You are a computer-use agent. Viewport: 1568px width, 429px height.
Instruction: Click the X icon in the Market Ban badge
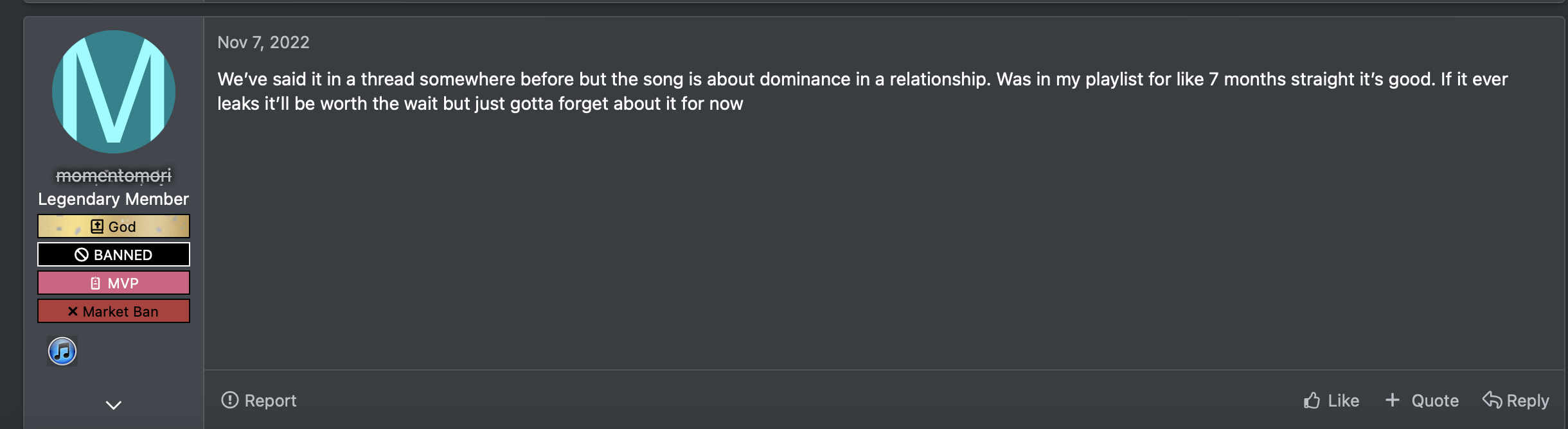pos(73,311)
